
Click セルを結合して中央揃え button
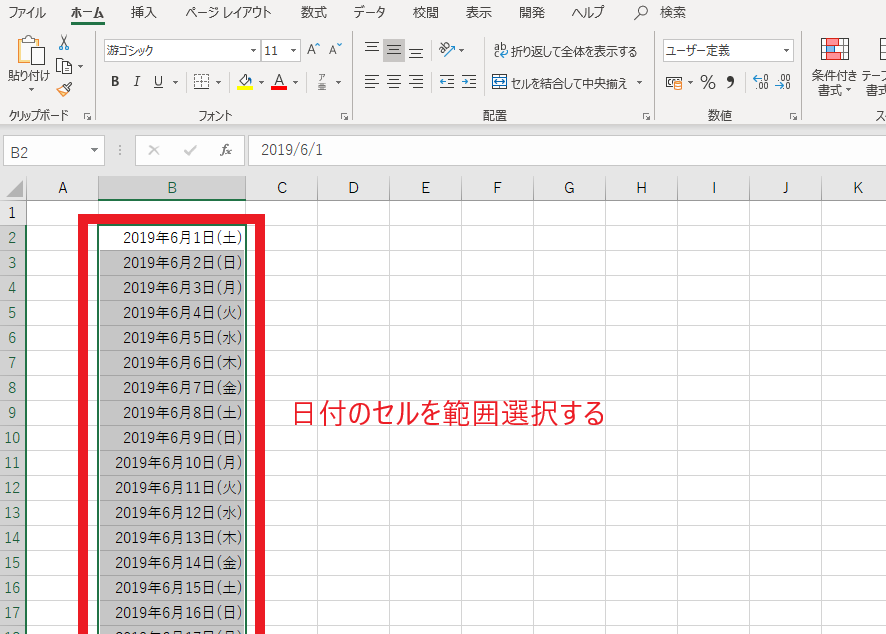click(559, 82)
